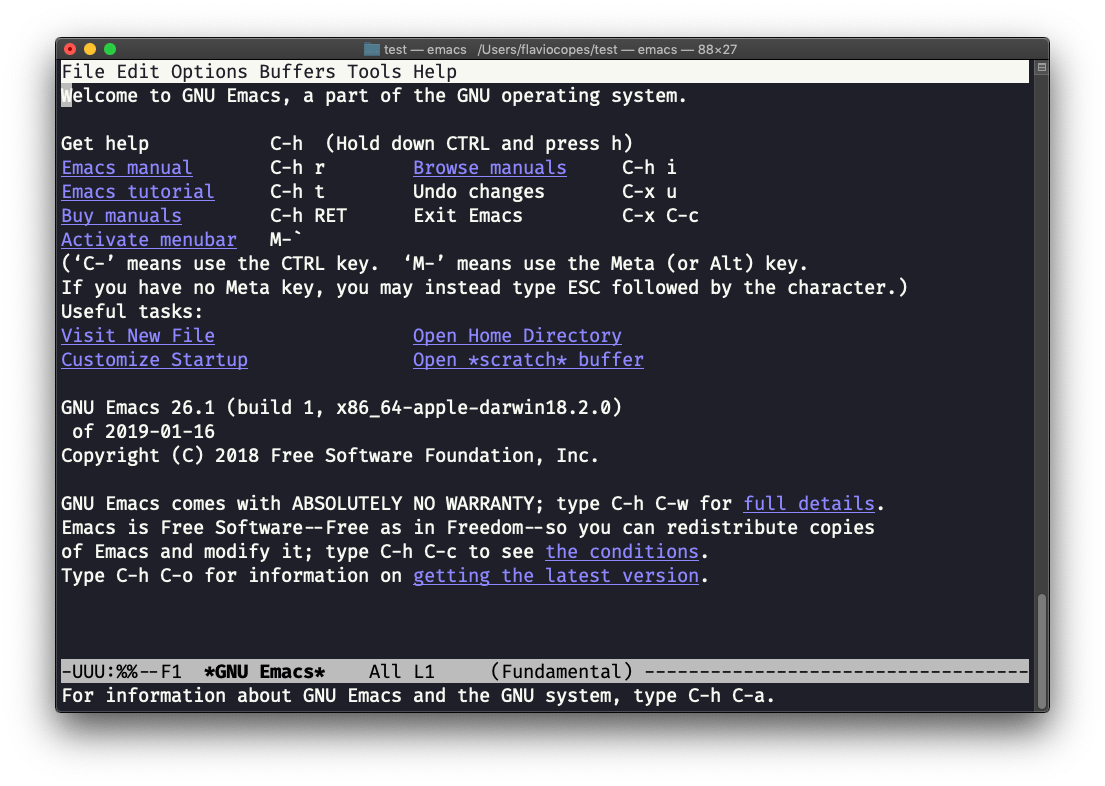This screenshot has height=786, width=1105.
Task: Click the (Fundamental) mode indicator
Action: 562,671
